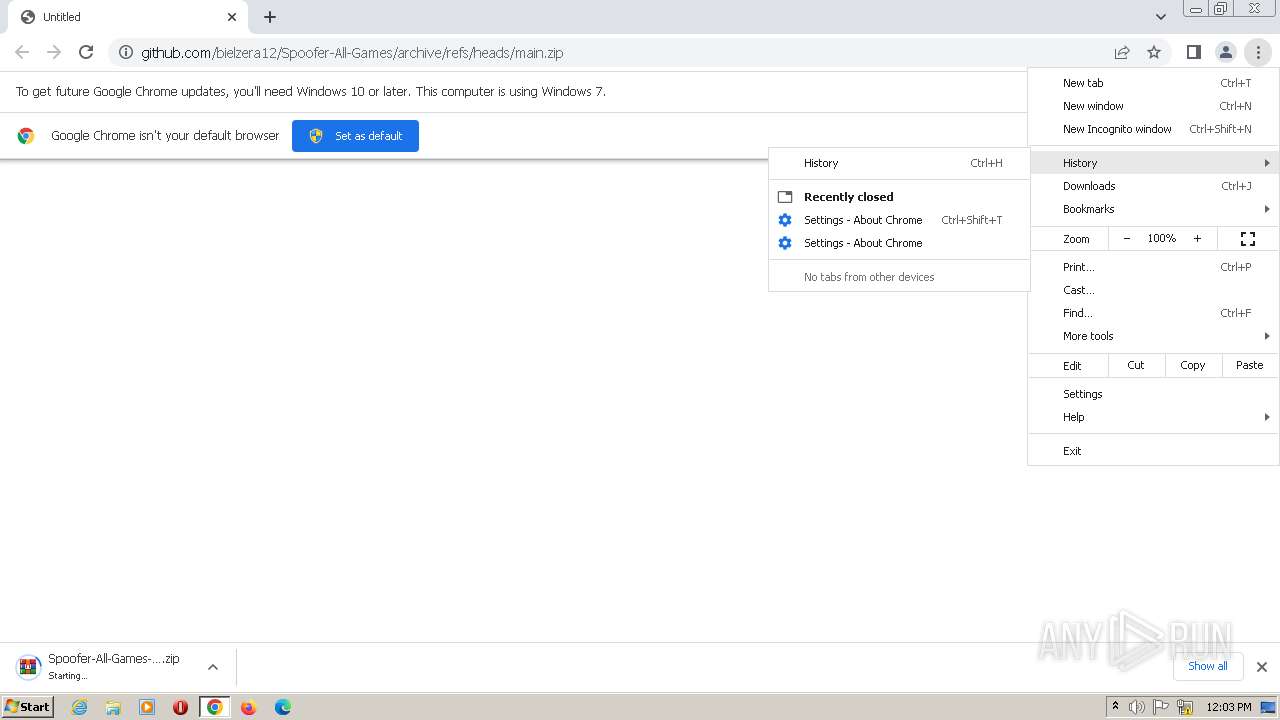Launch Firefox from taskbar
Screen dimensions: 1280x720
tap(249, 707)
